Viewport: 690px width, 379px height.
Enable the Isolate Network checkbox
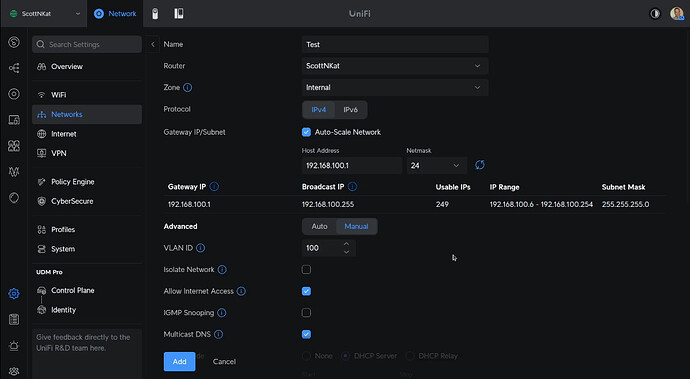click(x=306, y=269)
